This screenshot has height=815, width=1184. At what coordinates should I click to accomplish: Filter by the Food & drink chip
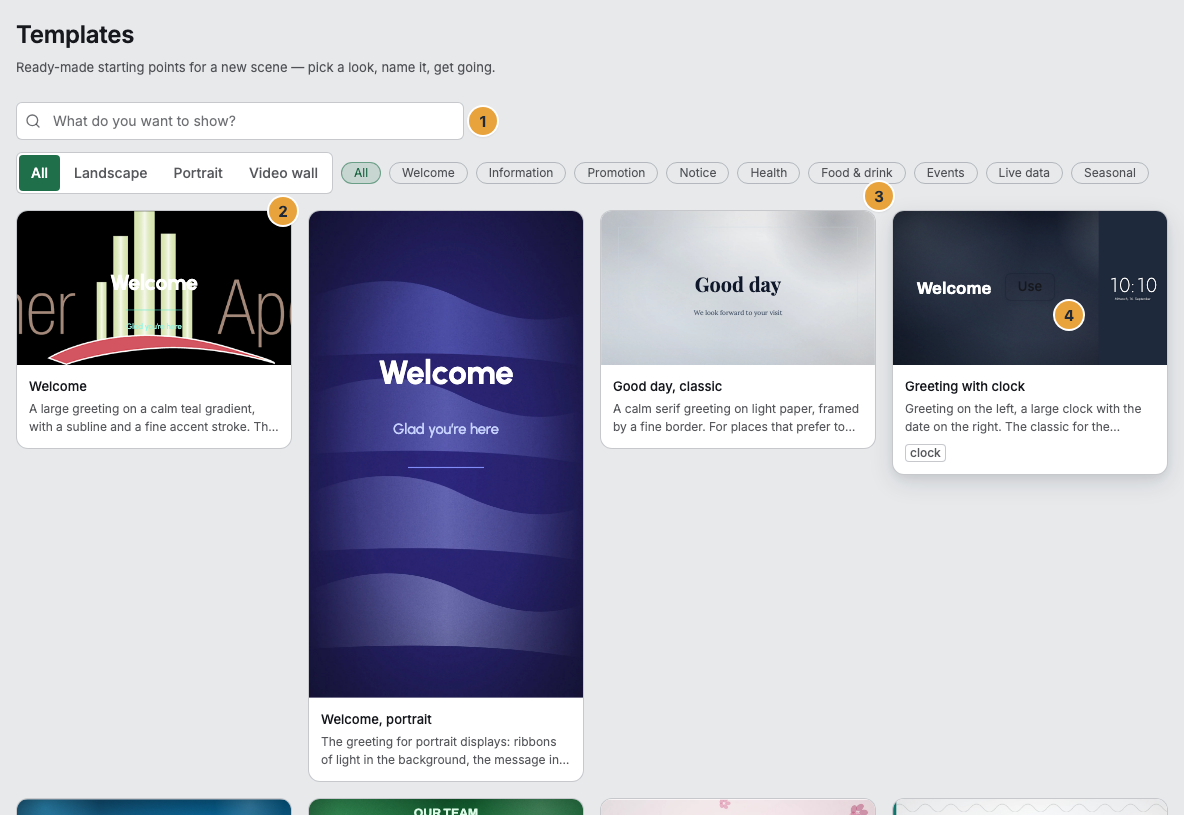[856, 173]
